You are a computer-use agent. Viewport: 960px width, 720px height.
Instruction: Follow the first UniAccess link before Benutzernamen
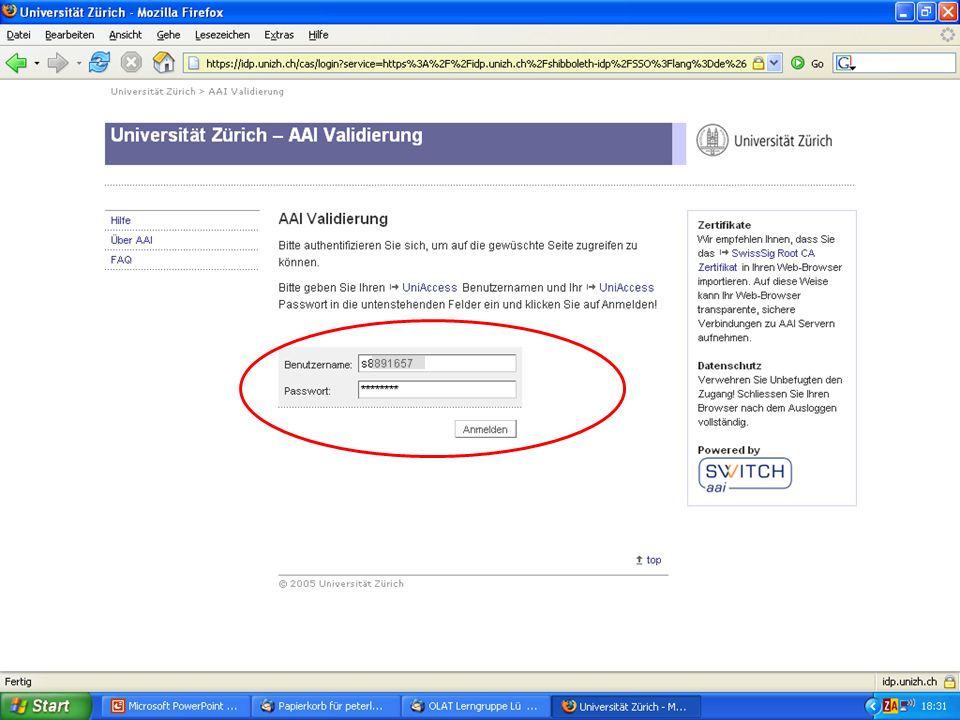[430, 288]
